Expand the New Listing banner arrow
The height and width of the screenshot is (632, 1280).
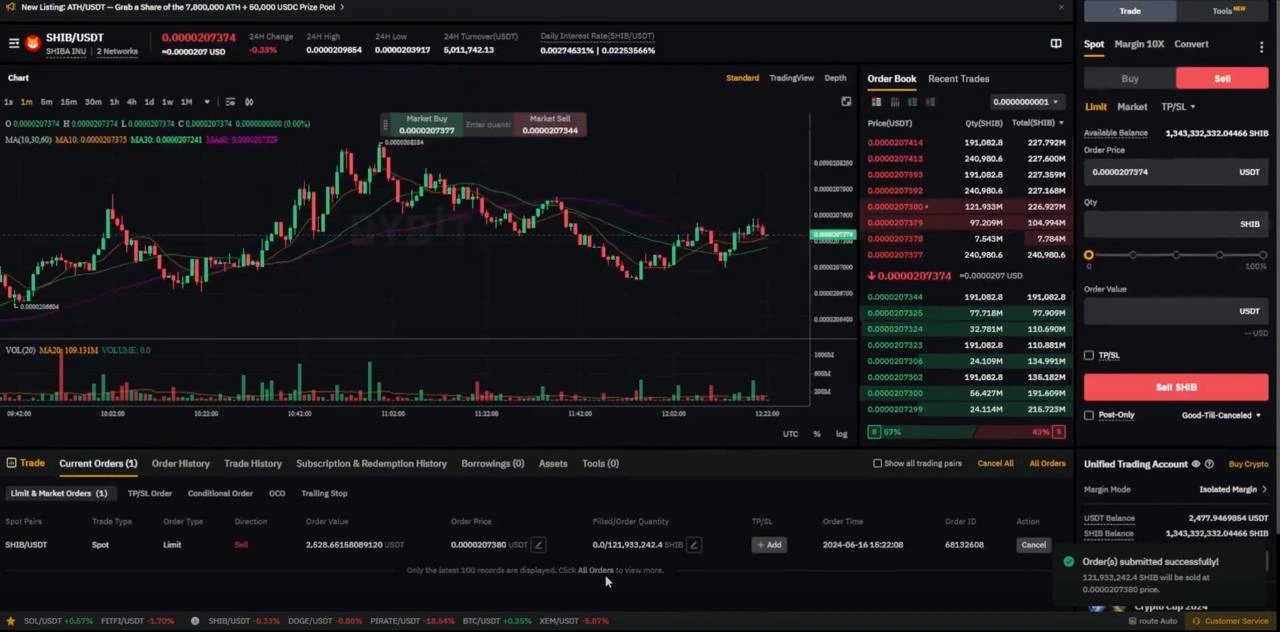(x=342, y=7)
